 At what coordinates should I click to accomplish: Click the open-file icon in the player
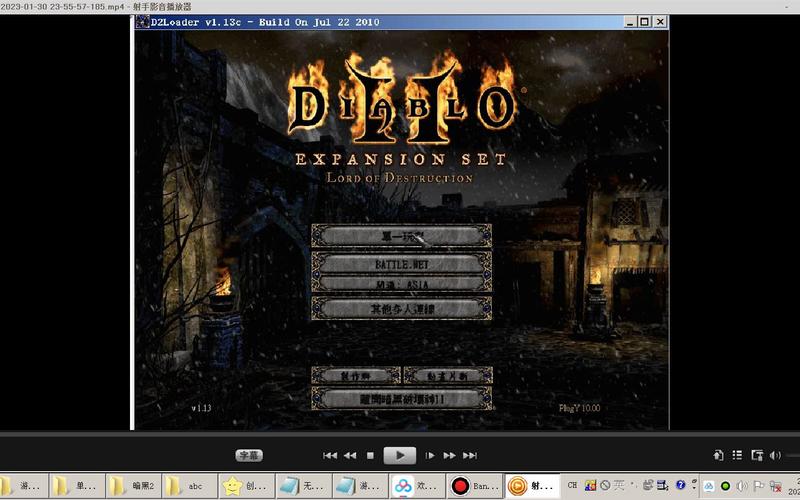point(718,455)
